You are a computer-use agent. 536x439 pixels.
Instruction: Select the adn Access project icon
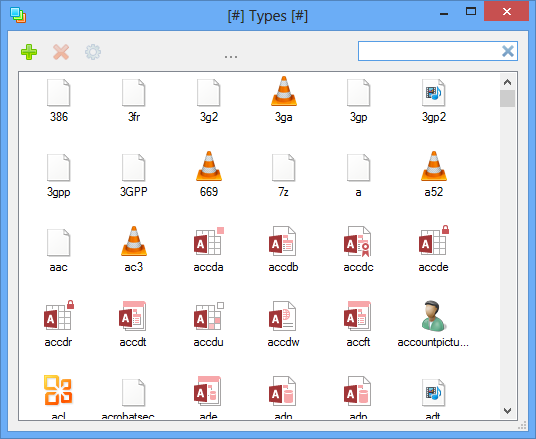click(x=283, y=391)
